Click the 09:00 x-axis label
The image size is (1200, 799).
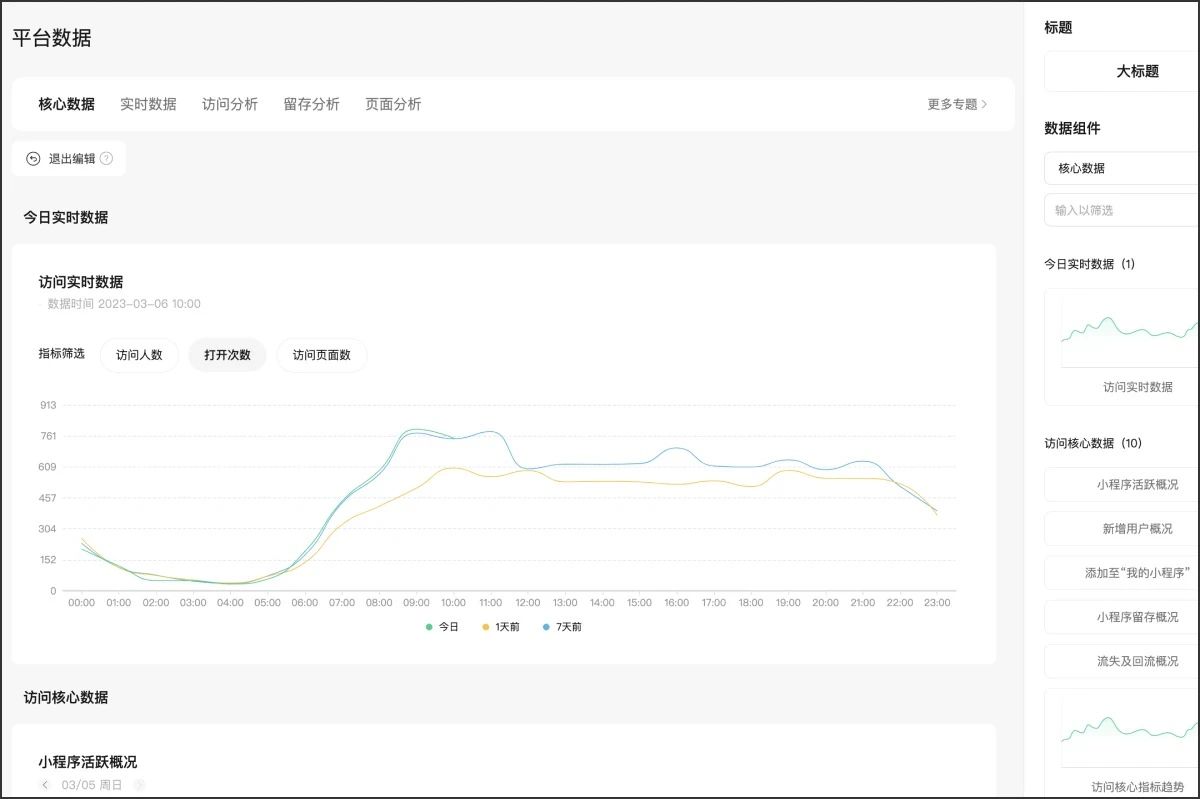coord(416,603)
